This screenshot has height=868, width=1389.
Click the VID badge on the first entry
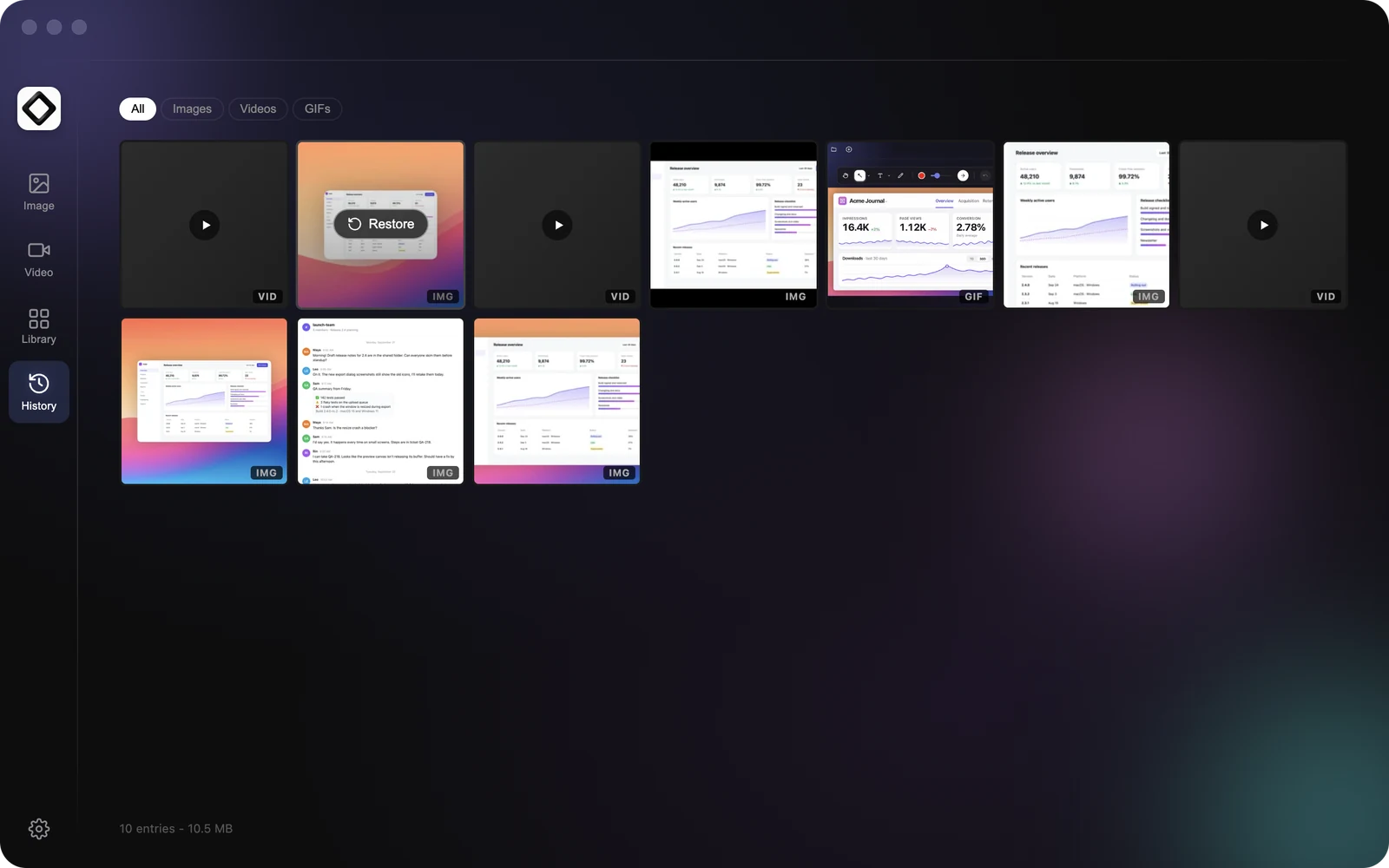[x=267, y=297]
